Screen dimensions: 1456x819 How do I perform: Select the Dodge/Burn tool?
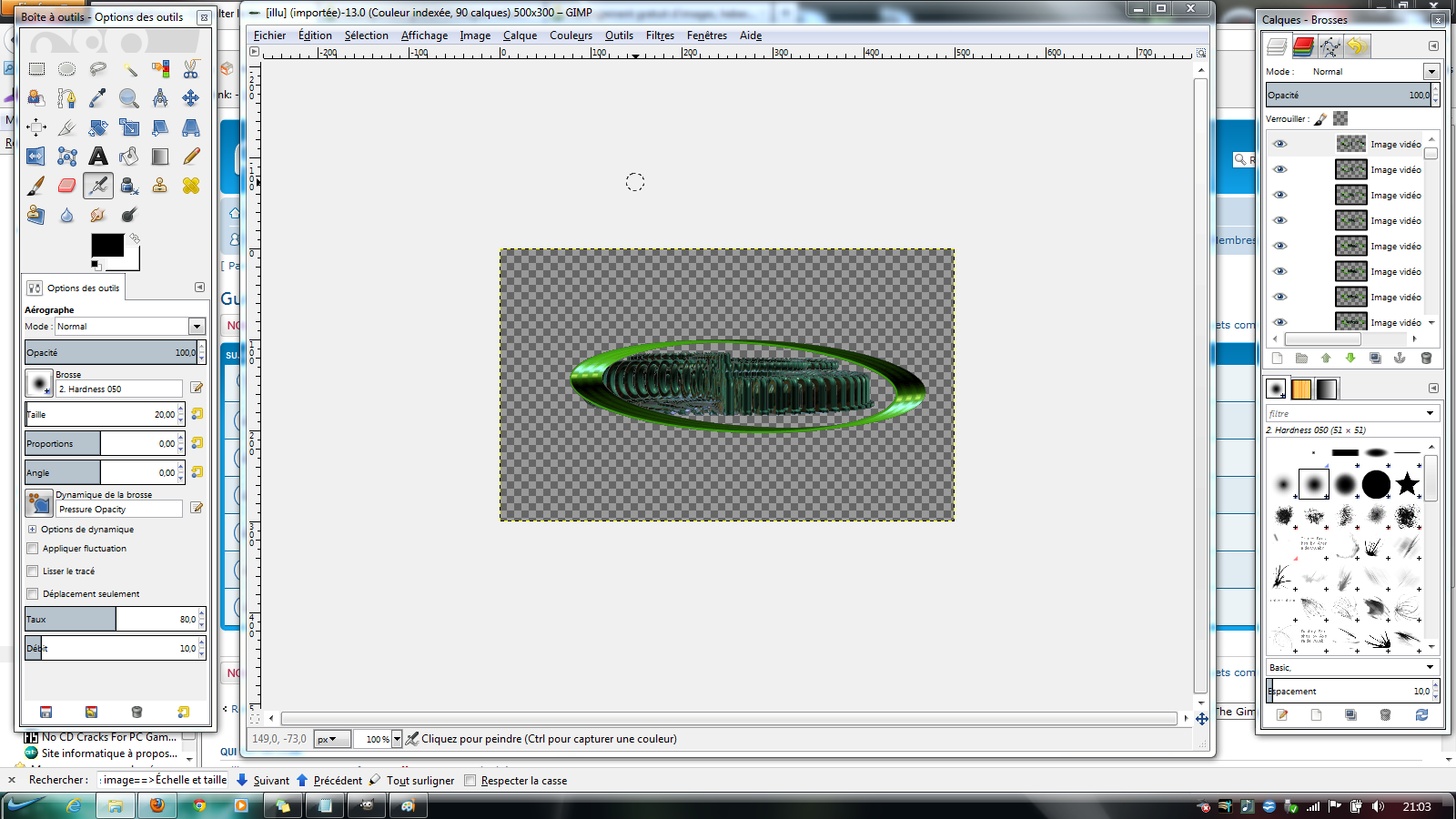tap(129, 215)
